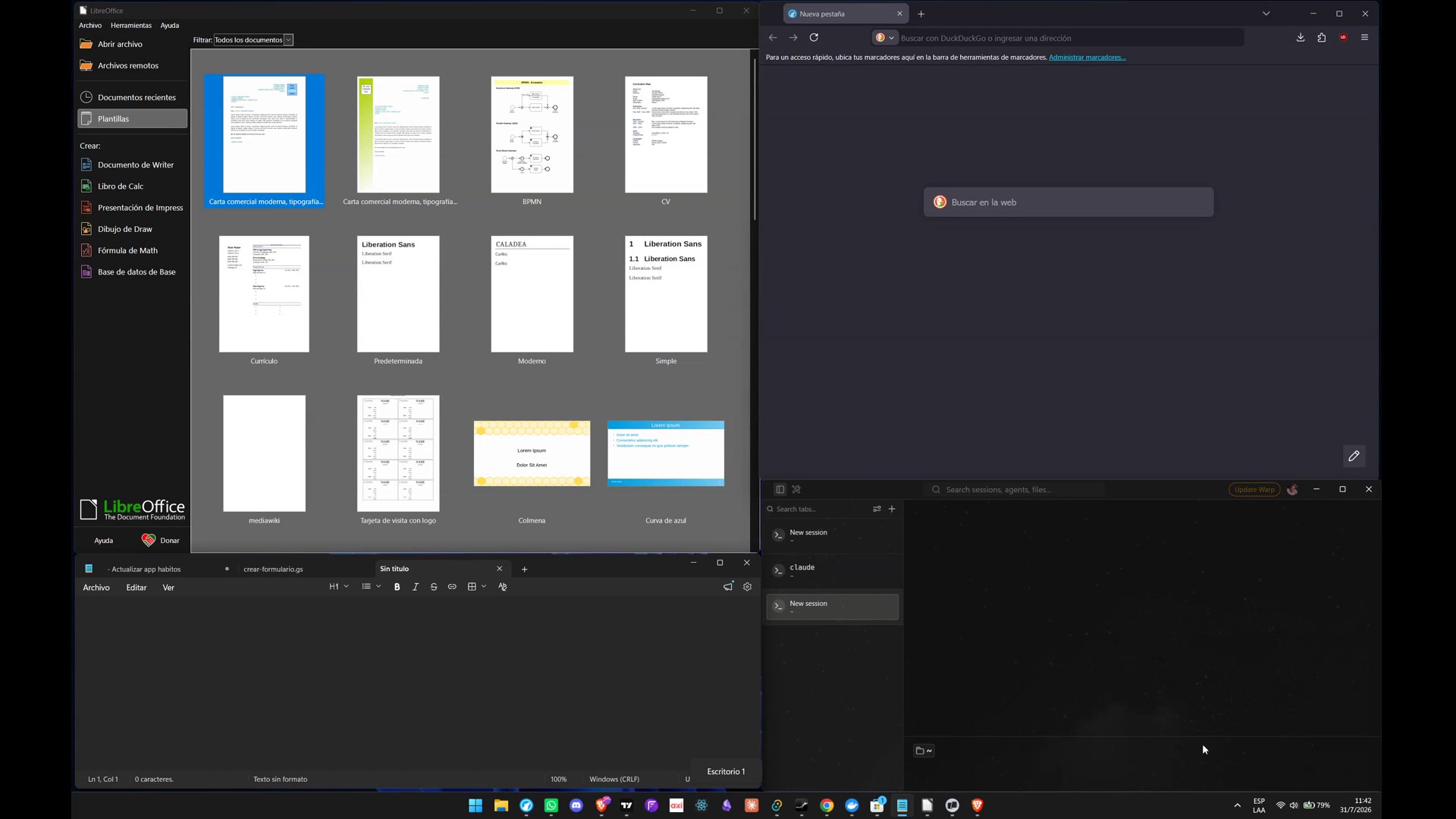Open the Warp tab filter settings icon
Image resolution: width=1456 pixels, height=819 pixels.
coord(877,510)
